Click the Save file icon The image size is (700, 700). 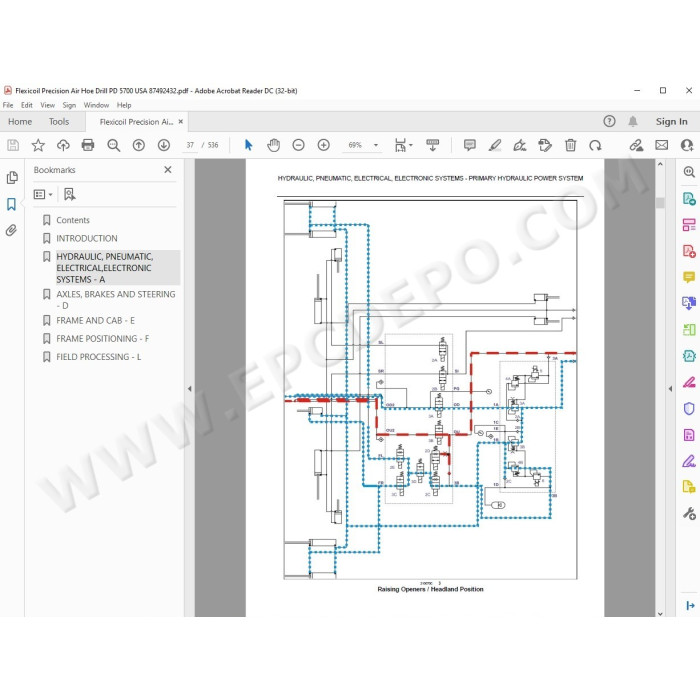click(13, 145)
